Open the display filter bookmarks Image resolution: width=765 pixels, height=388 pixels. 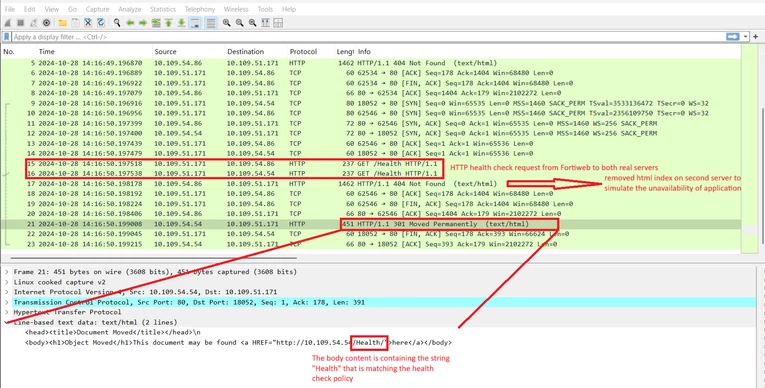pos(6,37)
